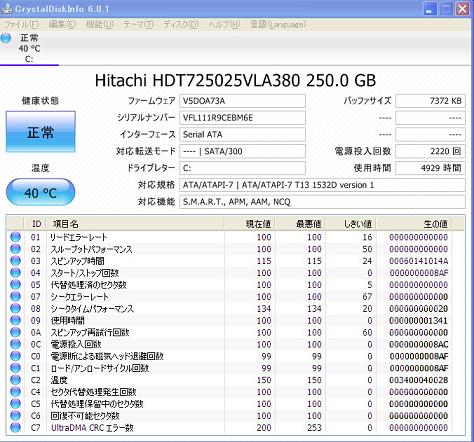Open the ヘルプ(H) menu
The height and width of the screenshot is (442, 474).
coord(224,24)
